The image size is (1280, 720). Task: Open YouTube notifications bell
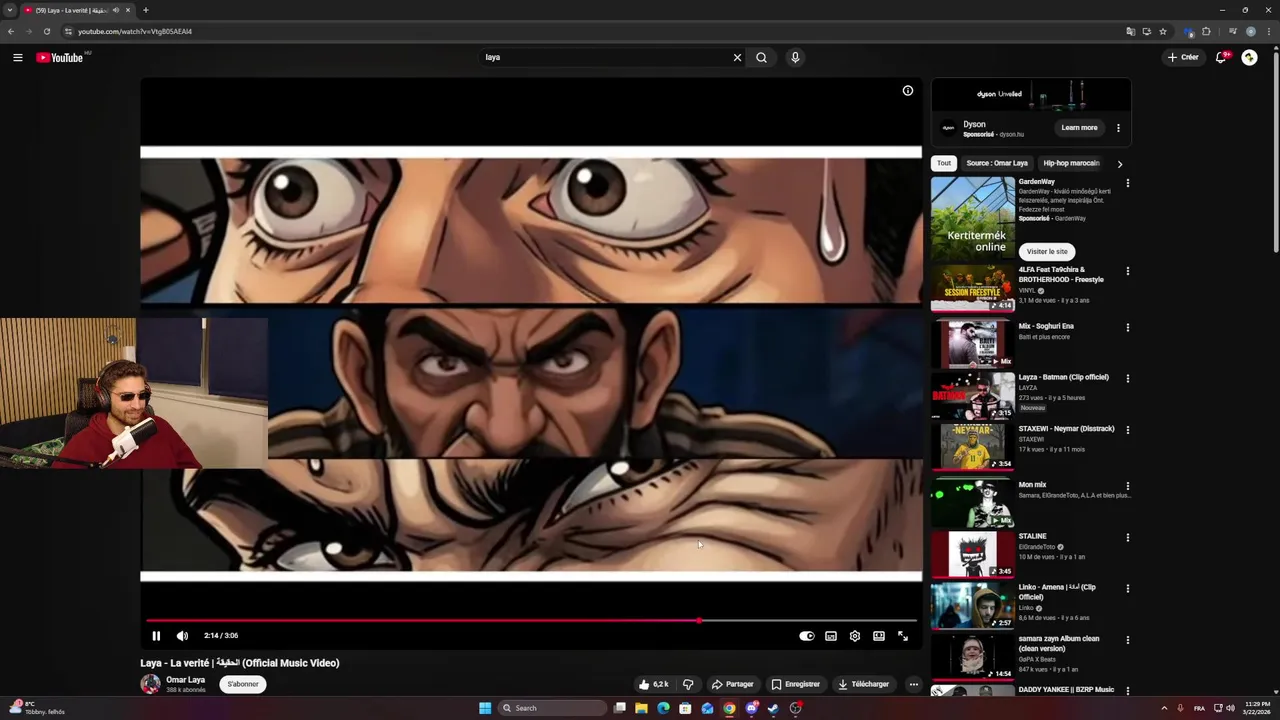tap(1220, 57)
